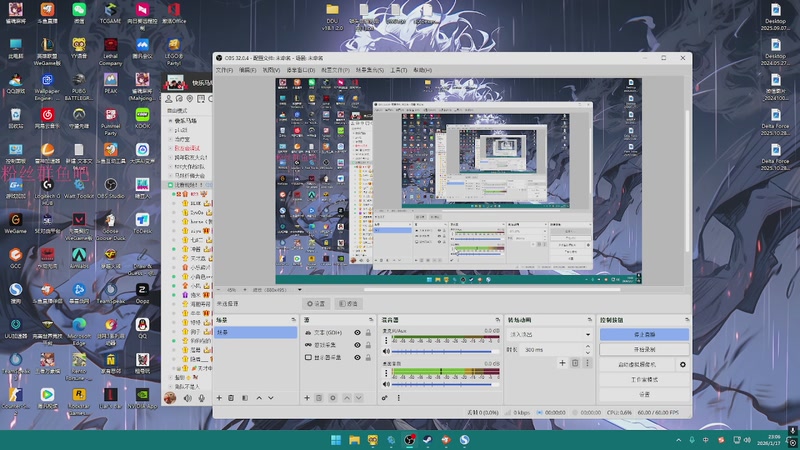Viewport: 800px width, 450px height.
Task: Hide the 游戏采集 source with its eye icon
Action: [x=357, y=345]
